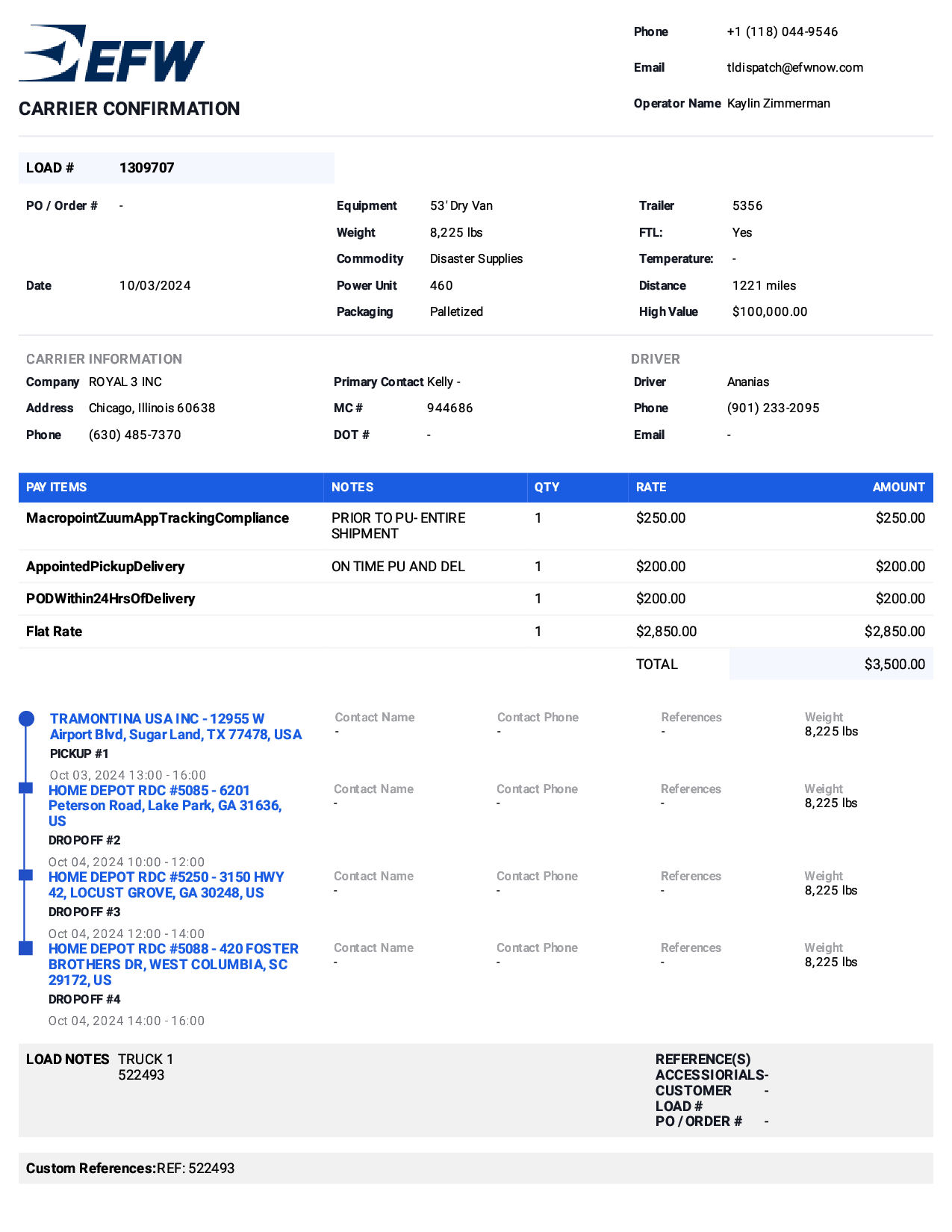Select equipment value 53' Dry Van

tap(461, 205)
